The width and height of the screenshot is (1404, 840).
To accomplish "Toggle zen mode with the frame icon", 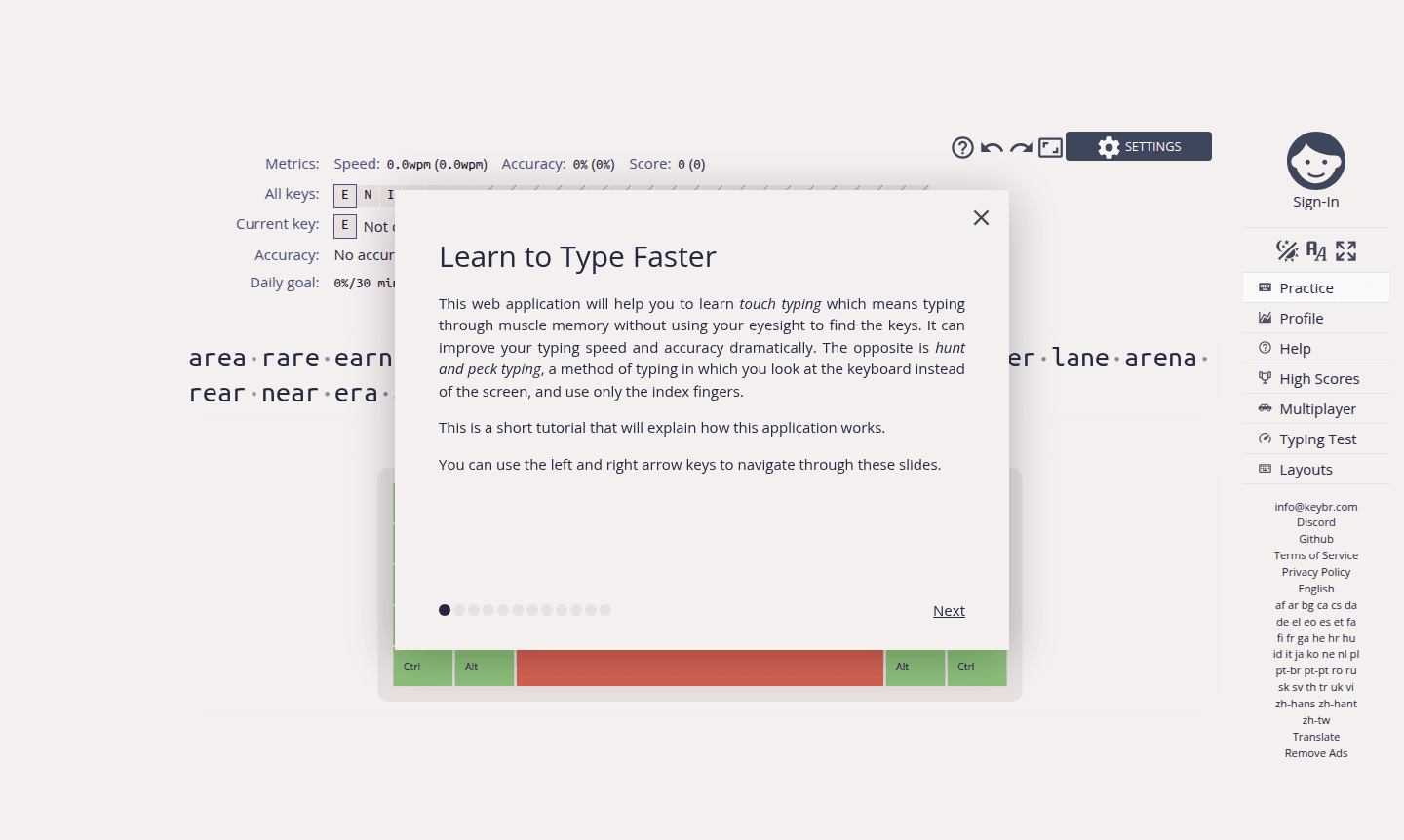I will (1050, 147).
